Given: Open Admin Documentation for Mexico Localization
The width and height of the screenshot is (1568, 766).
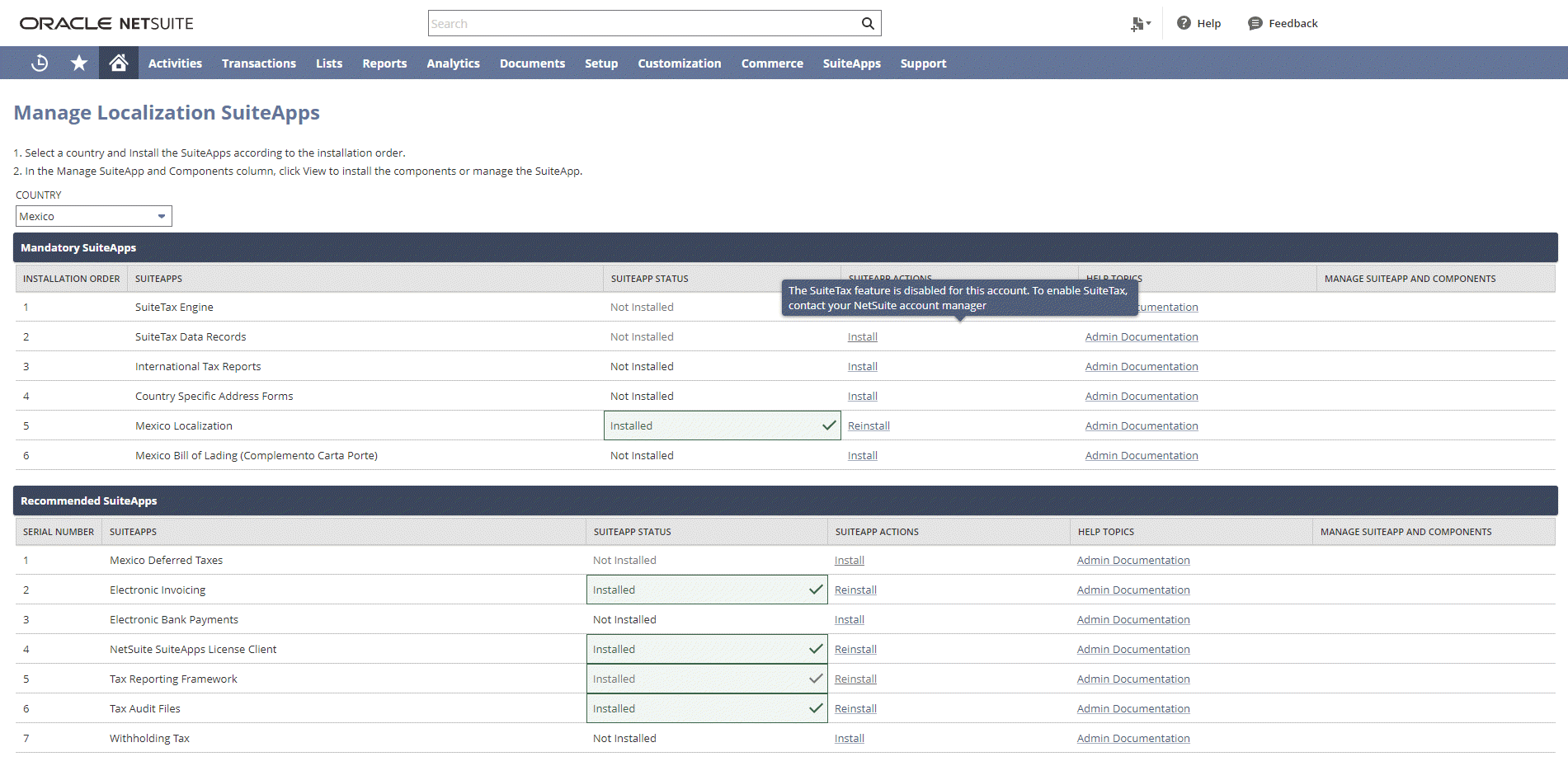Looking at the screenshot, I should (1142, 425).
